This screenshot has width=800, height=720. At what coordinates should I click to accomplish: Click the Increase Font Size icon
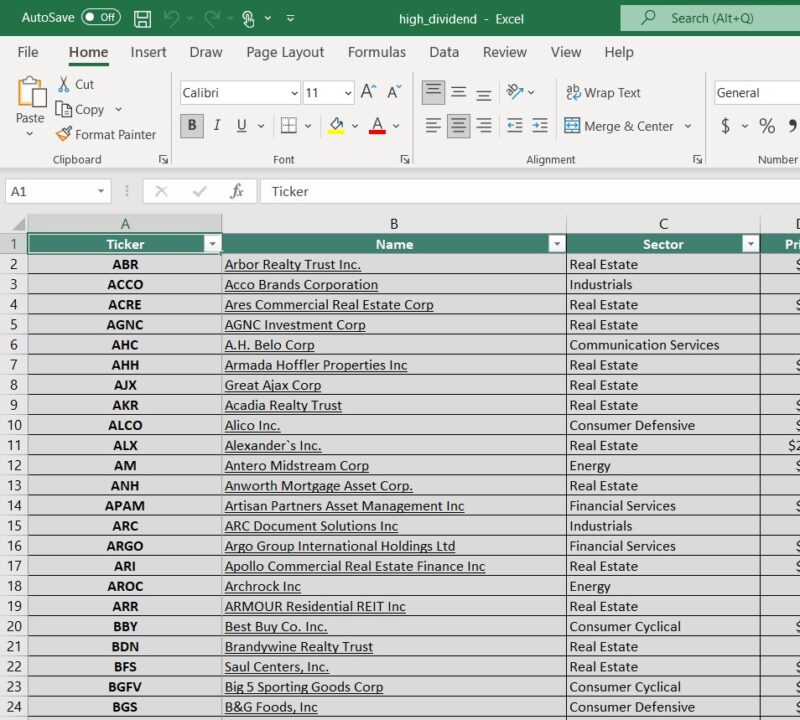click(368, 93)
